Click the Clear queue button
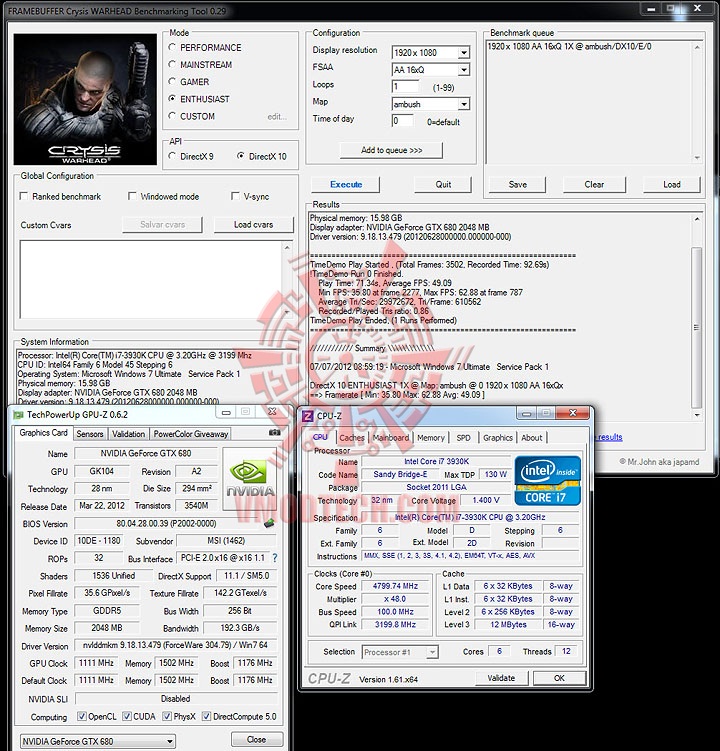The image size is (720, 751). [x=594, y=184]
